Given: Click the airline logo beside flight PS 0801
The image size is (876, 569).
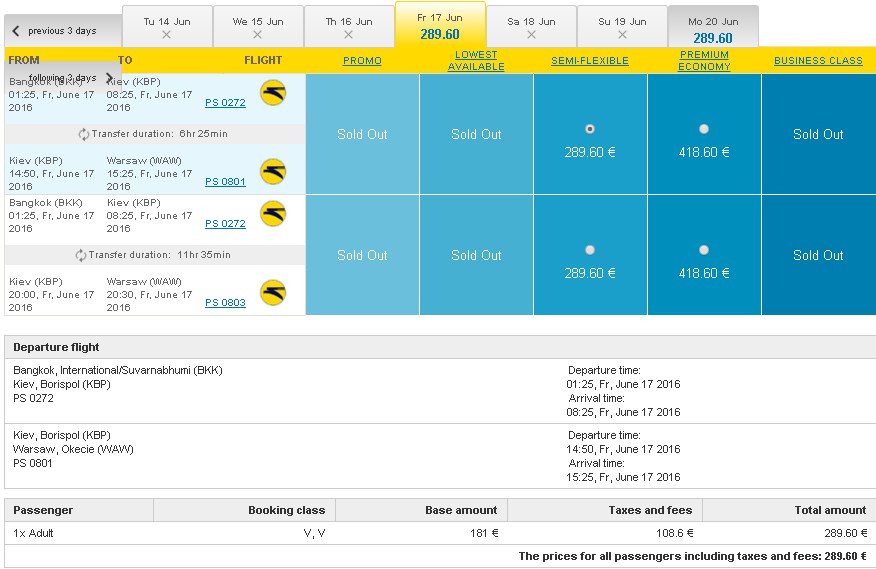Looking at the screenshot, I should click(x=273, y=171).
